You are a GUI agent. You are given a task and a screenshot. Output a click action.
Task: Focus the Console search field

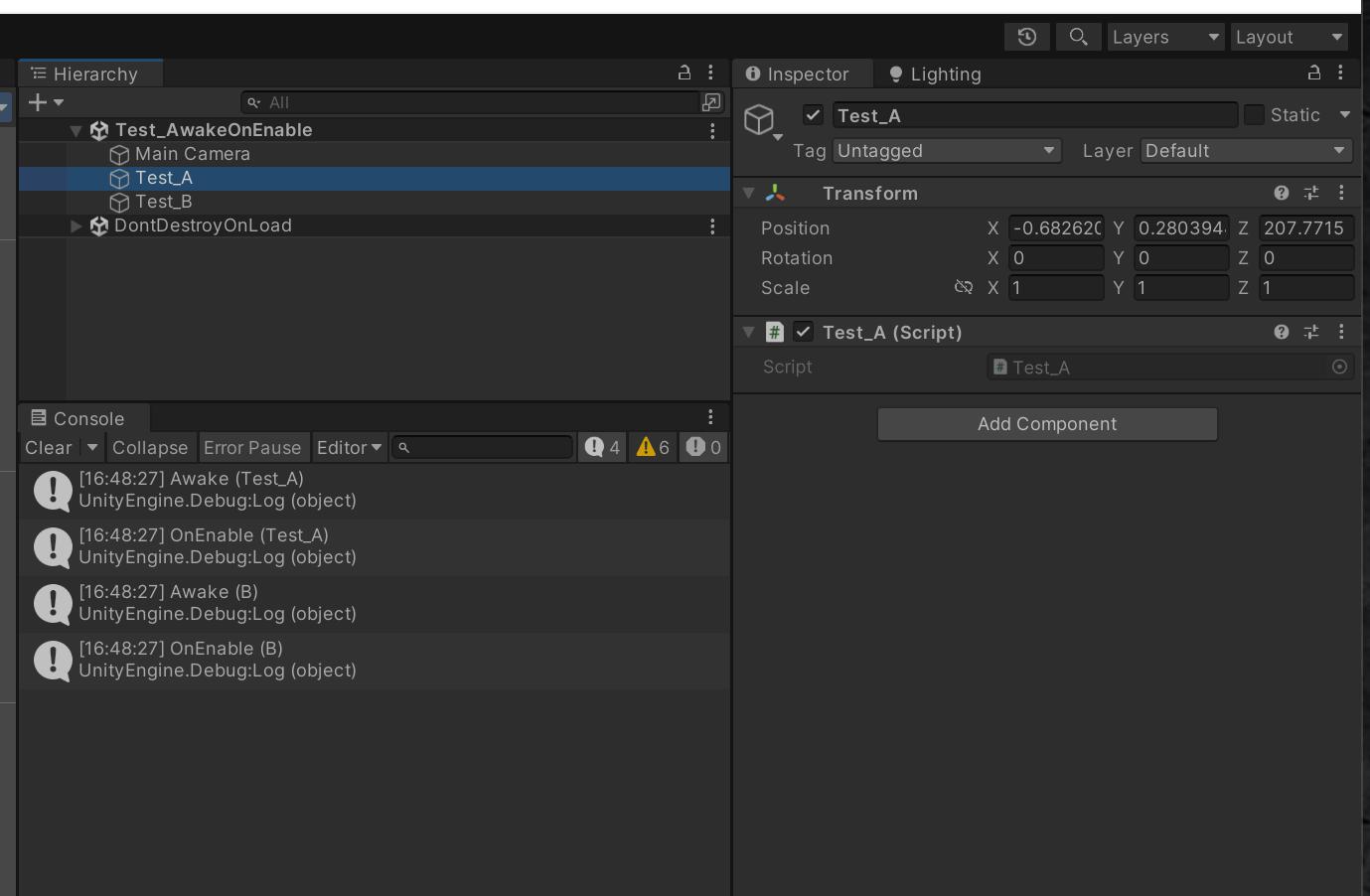(483, 448)
